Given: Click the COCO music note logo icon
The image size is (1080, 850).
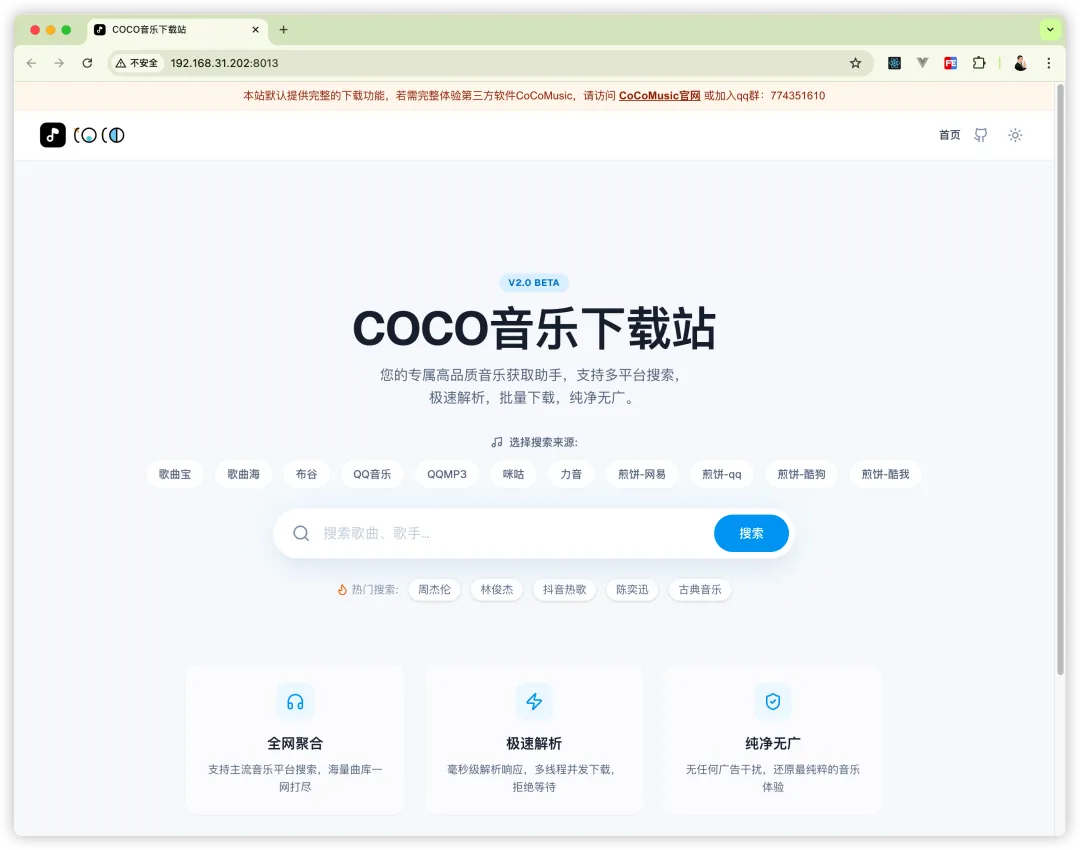Looking at the screenshot, I should click(52, 135).
